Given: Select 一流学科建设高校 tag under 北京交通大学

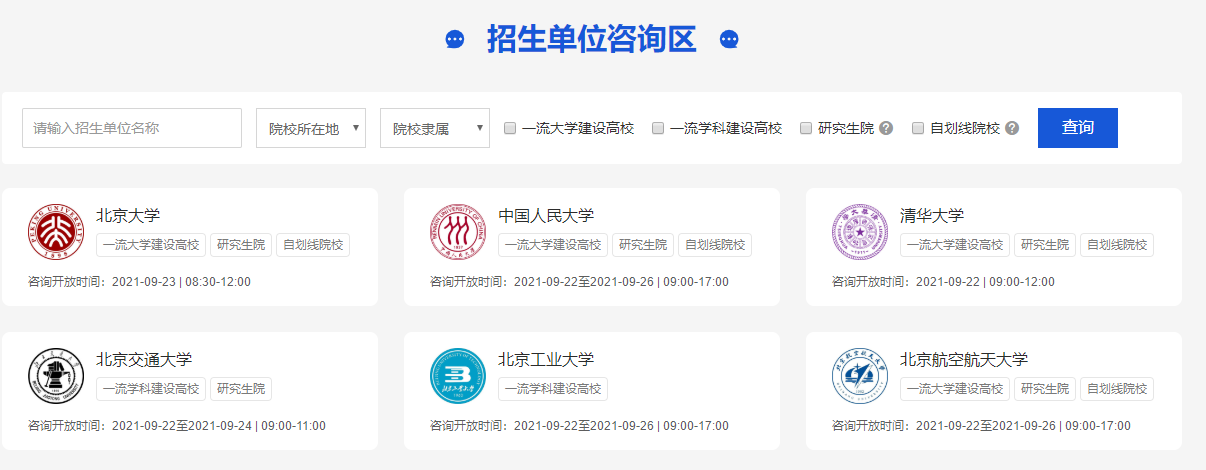Looking at the screenshot, I should pos(152,389).
